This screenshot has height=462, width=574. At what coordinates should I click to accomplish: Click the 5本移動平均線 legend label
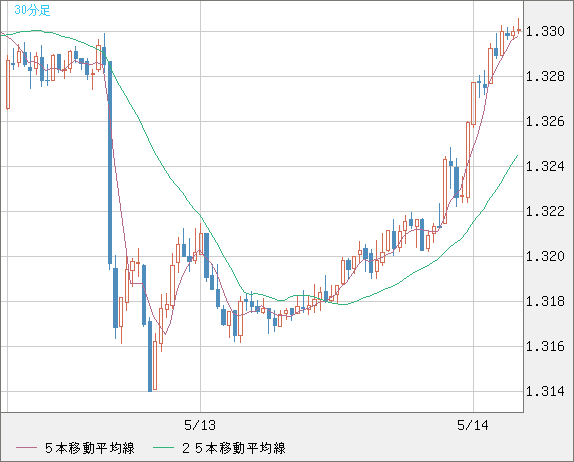coord(90,448)
